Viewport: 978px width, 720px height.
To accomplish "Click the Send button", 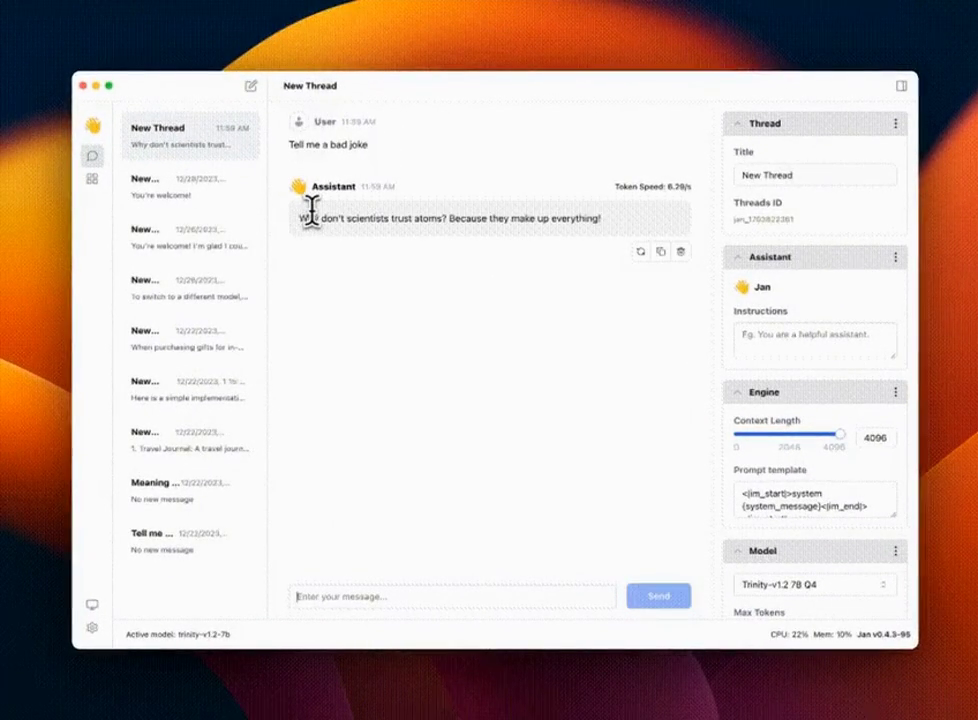I will click(x=659, y=596).
